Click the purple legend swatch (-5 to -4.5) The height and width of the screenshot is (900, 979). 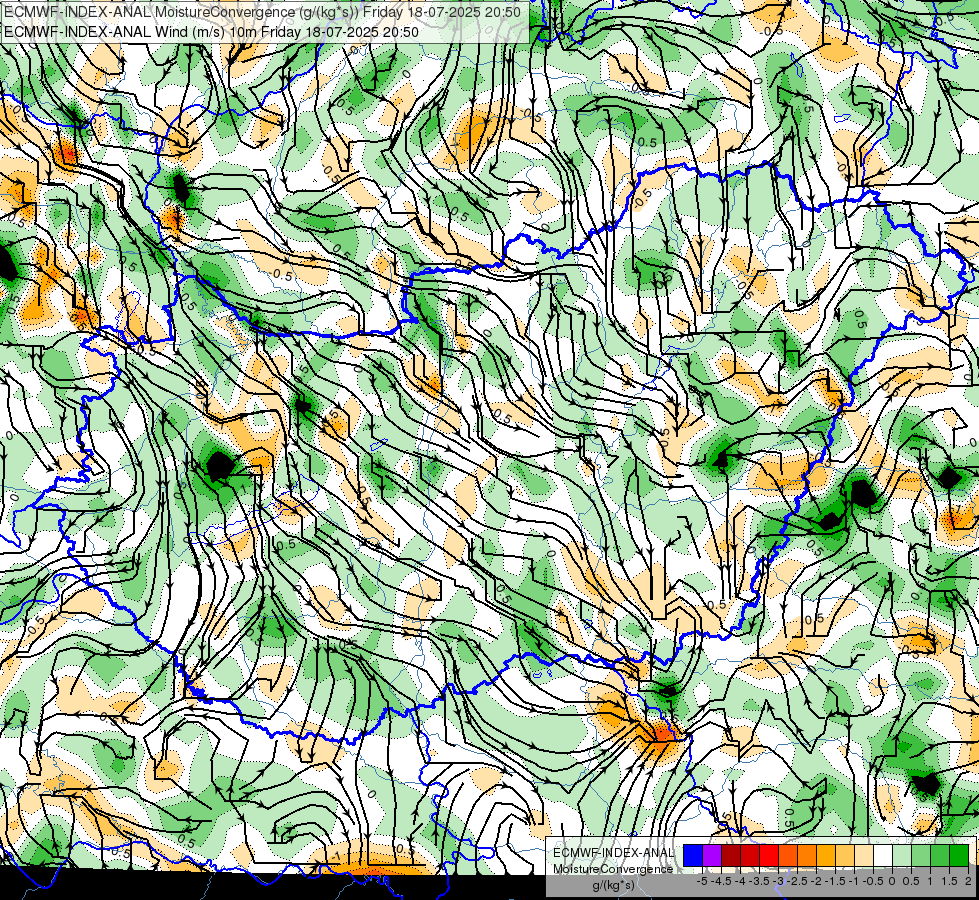click(x=712, y=856)
